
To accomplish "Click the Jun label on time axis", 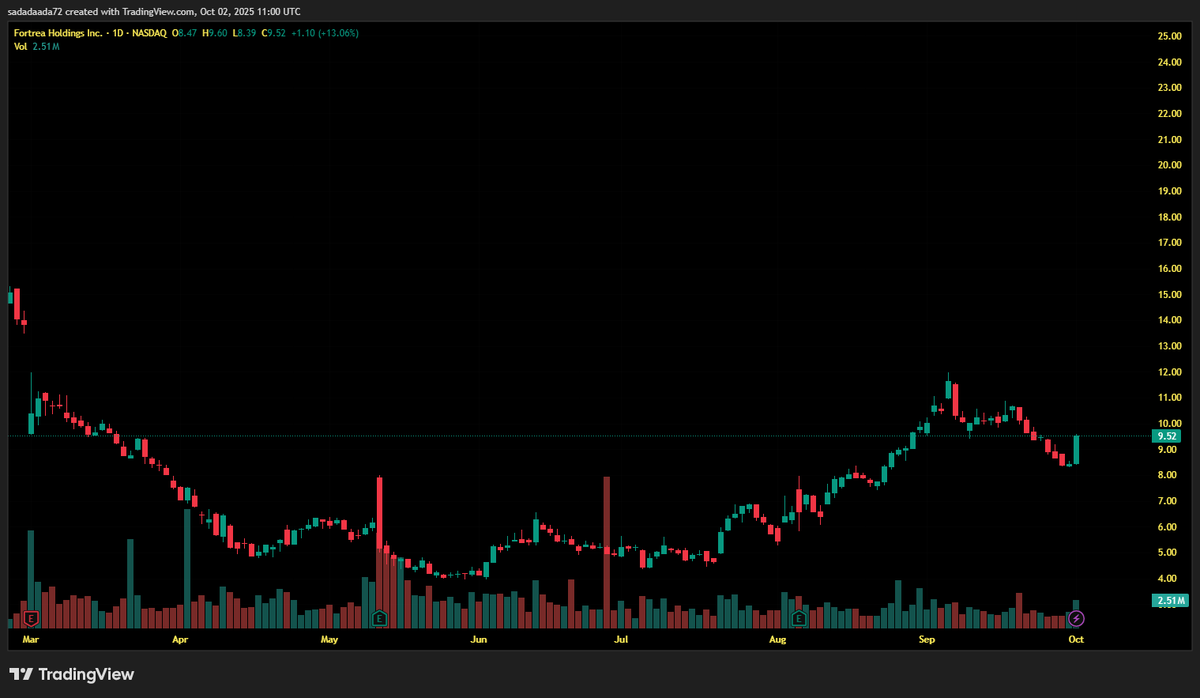I will (x=479, y=638).
